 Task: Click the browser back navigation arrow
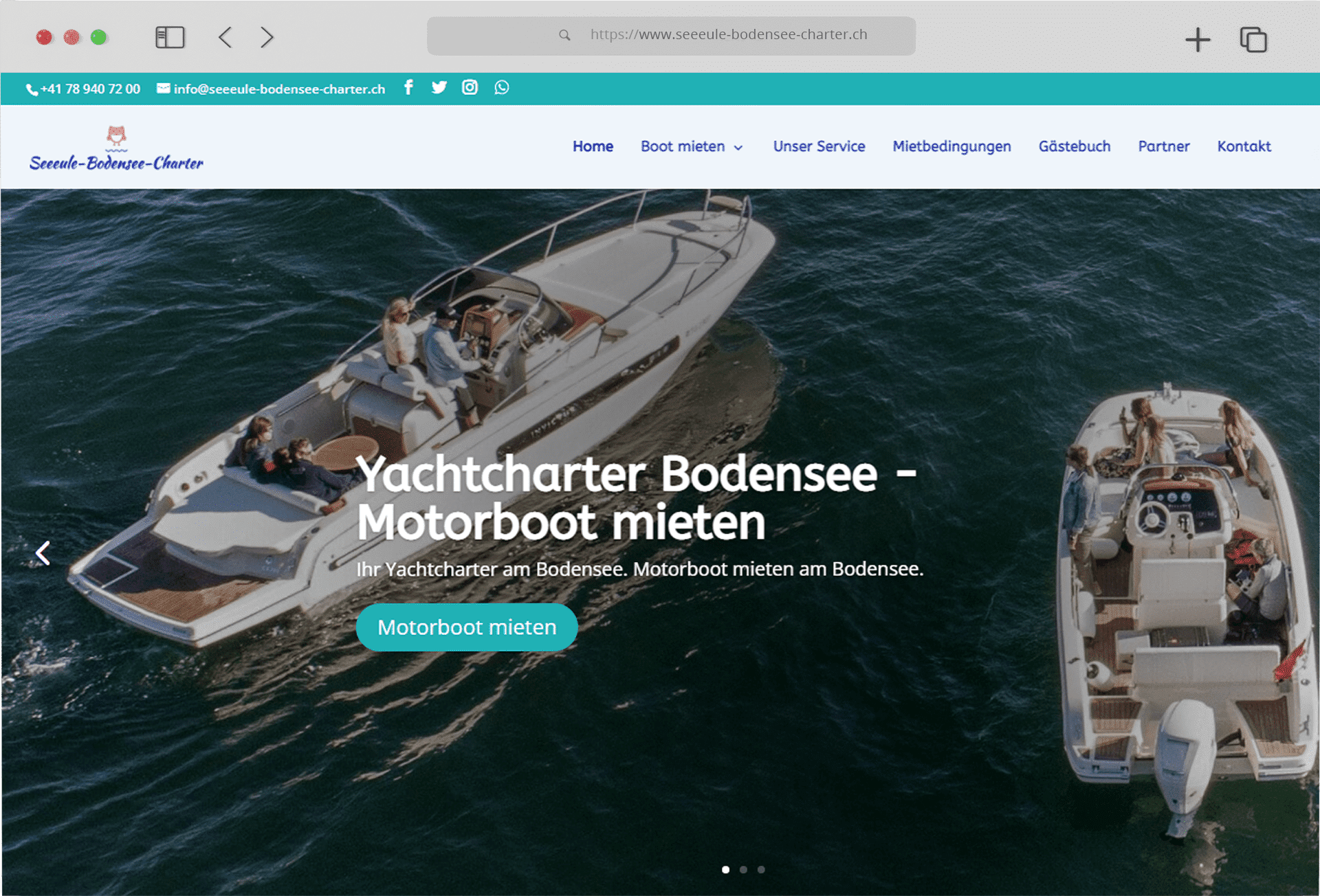pos(225,37)
